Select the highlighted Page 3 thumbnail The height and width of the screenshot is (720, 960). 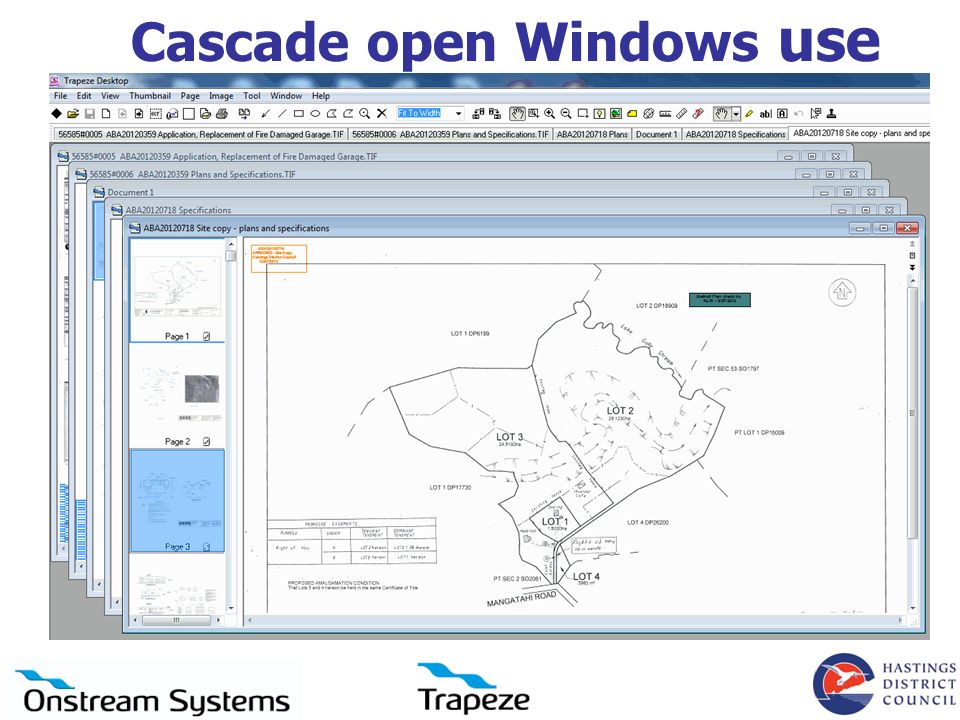pos(178,501)
